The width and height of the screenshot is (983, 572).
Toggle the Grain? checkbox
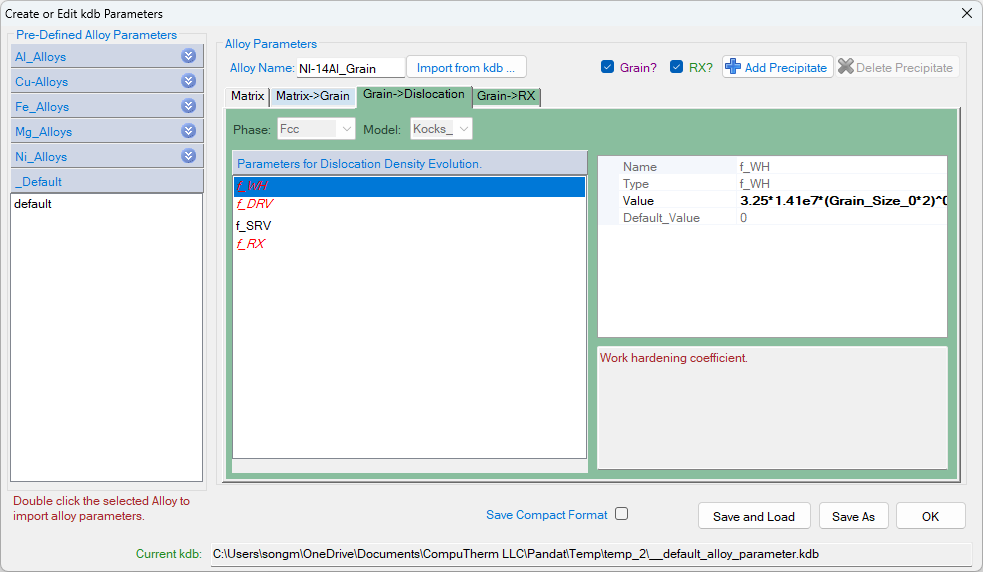(x=607, y=67)
